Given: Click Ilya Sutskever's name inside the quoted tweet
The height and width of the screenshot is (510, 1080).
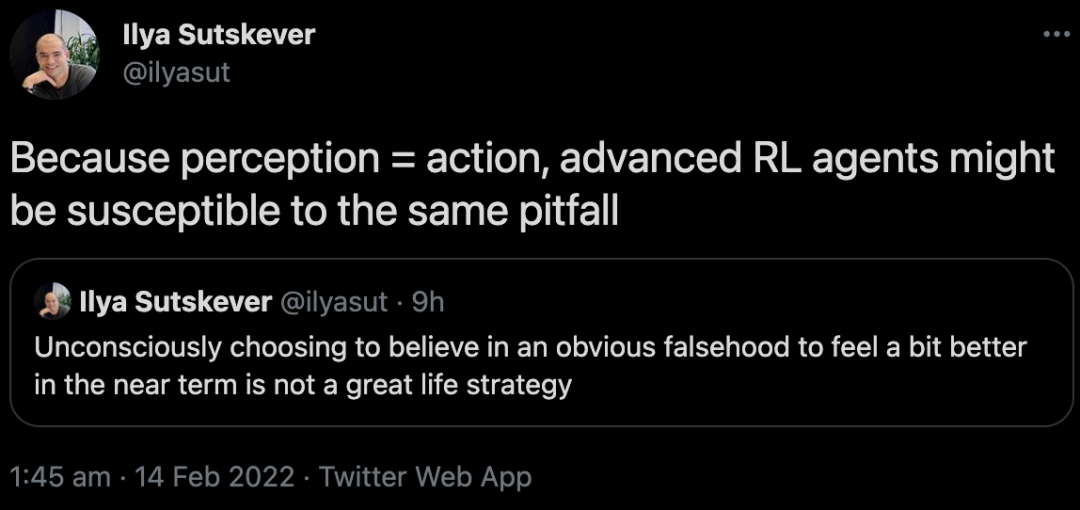Looking at the screenshot, I should [x=174, y=301].
